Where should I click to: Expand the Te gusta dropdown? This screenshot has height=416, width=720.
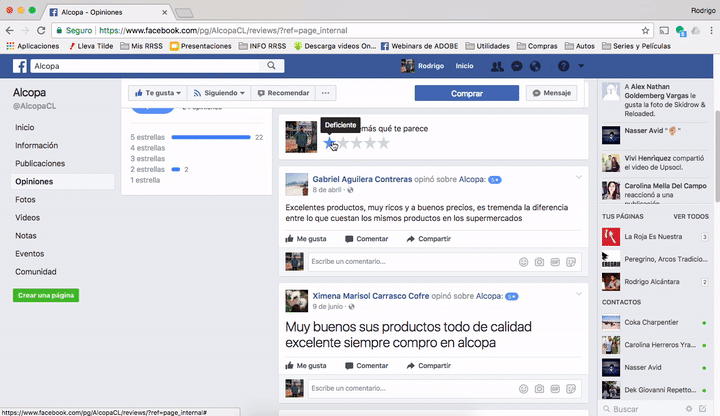(158, 93)
